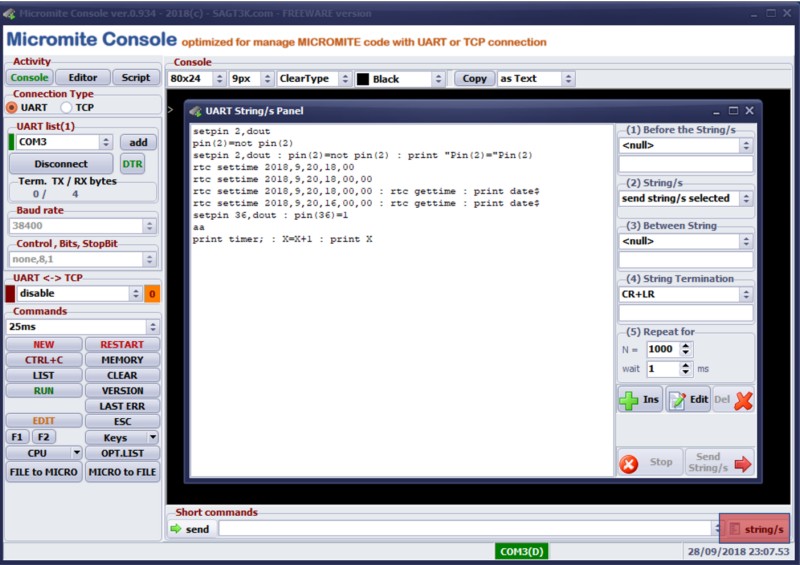Switch to the Editor tab
This screenshot has height=565, width=800.
83,77
